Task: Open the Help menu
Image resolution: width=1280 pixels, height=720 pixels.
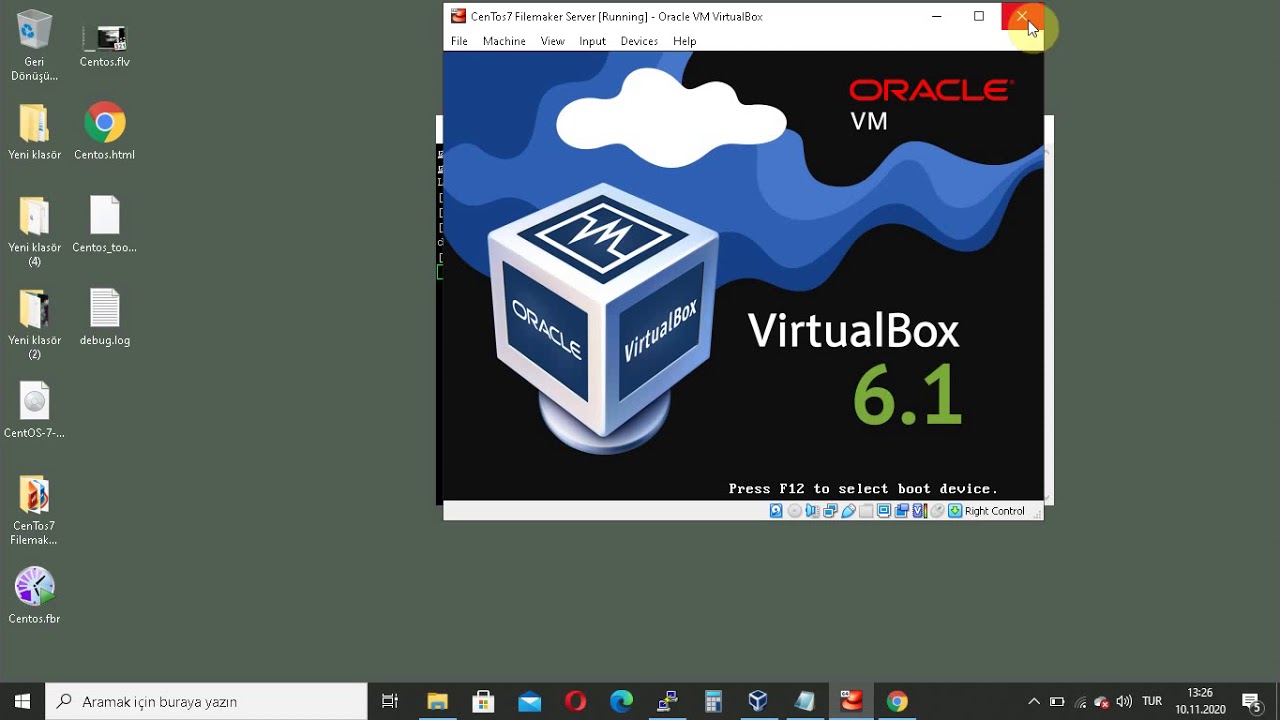Action: pyautogui.click(x=684, y=41)
